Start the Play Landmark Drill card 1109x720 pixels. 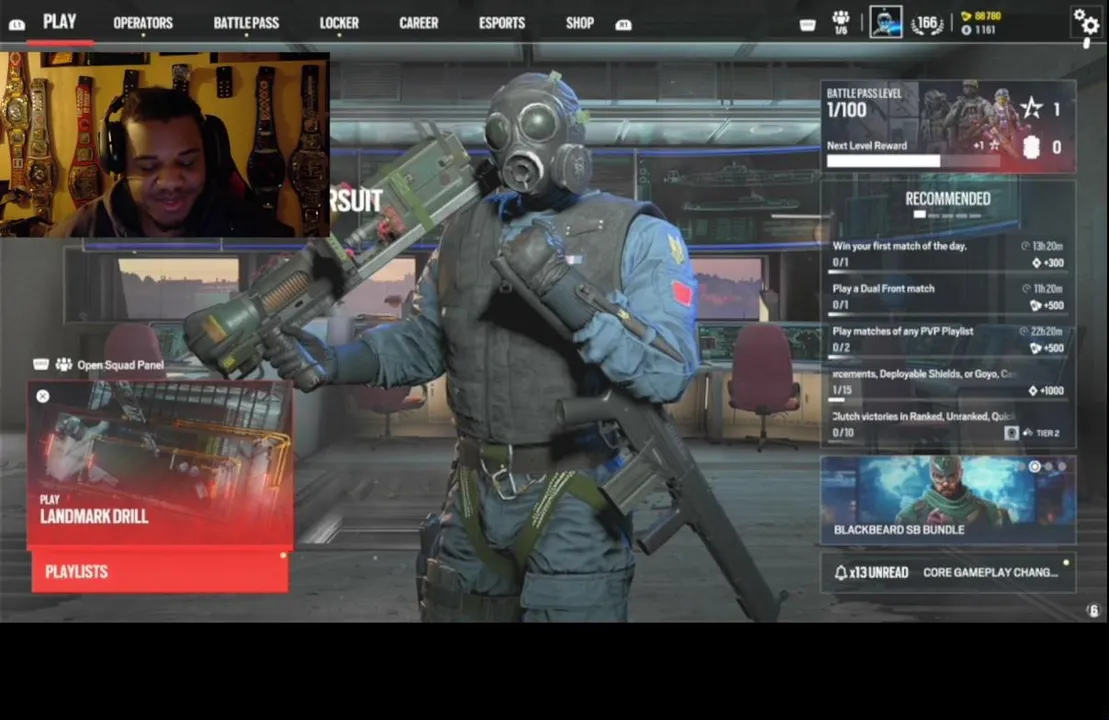point(160,463)
